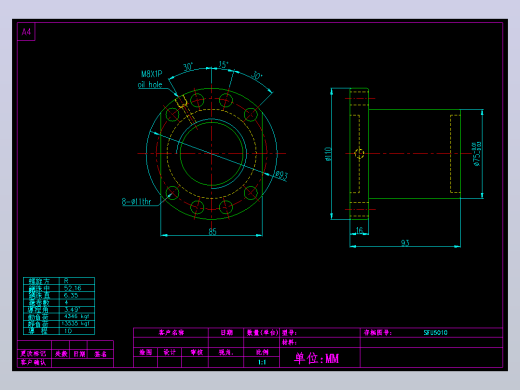Click the '视角.' title block cell
520x390 pixels.
226,352
